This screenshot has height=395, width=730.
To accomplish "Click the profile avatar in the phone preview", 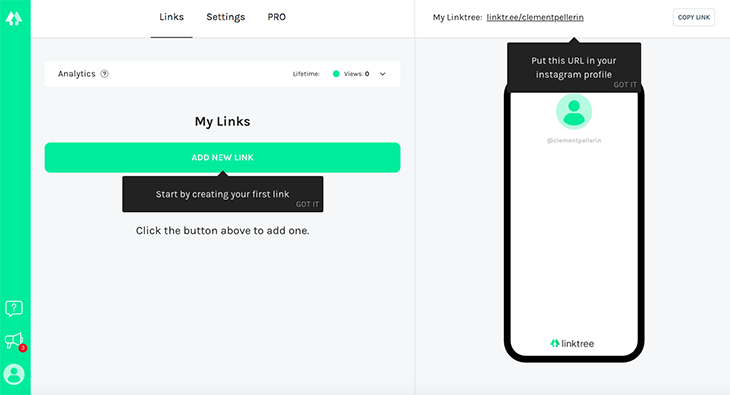I will (574, 112).
